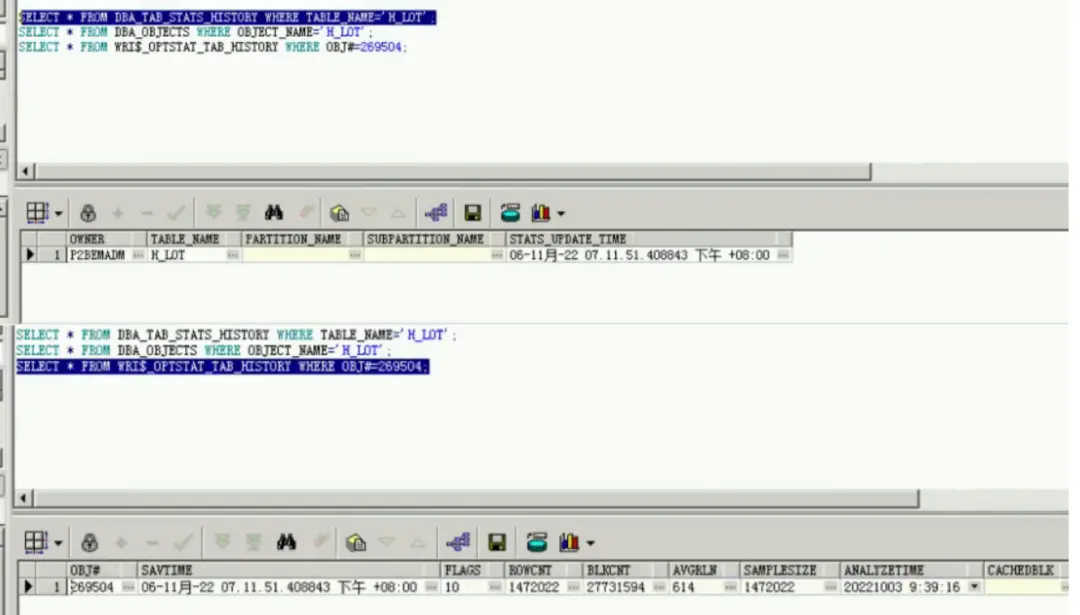The height and width of the screenshot is (615, 1080).
Task: Click the WRI$_OPTSTAT_TAB_HISTORY line in upper editor
Action: coord(213,48)
